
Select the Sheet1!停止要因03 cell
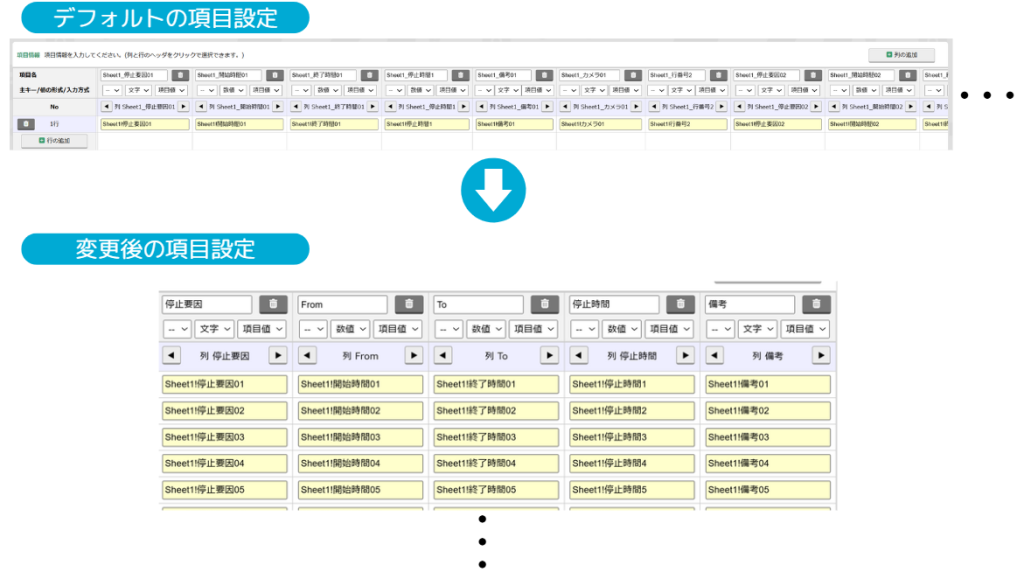tap(224, 437)
